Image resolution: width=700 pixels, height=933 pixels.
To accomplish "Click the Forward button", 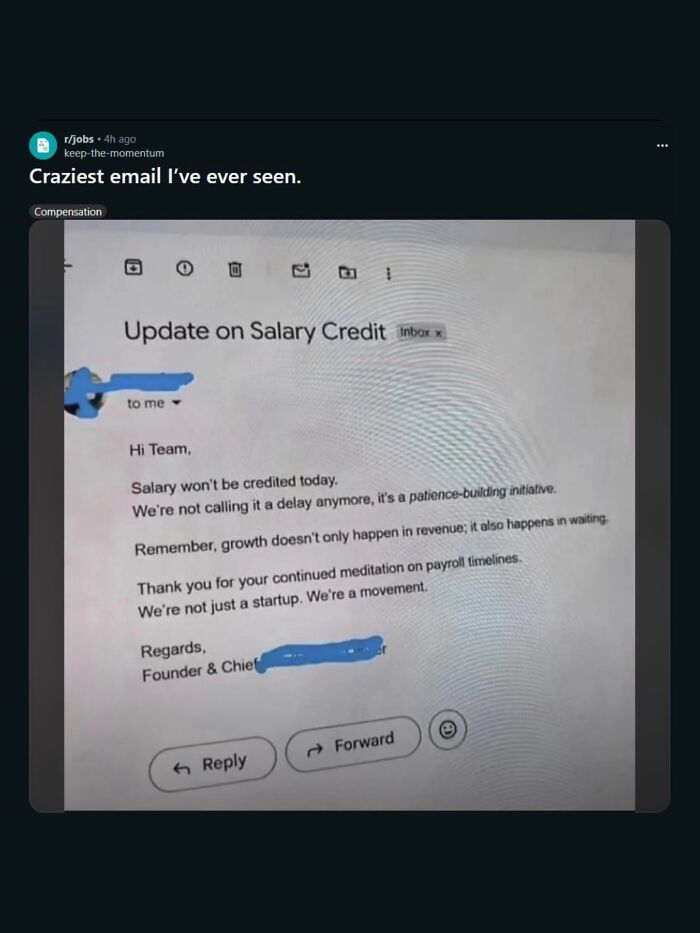I will [353, 744].
